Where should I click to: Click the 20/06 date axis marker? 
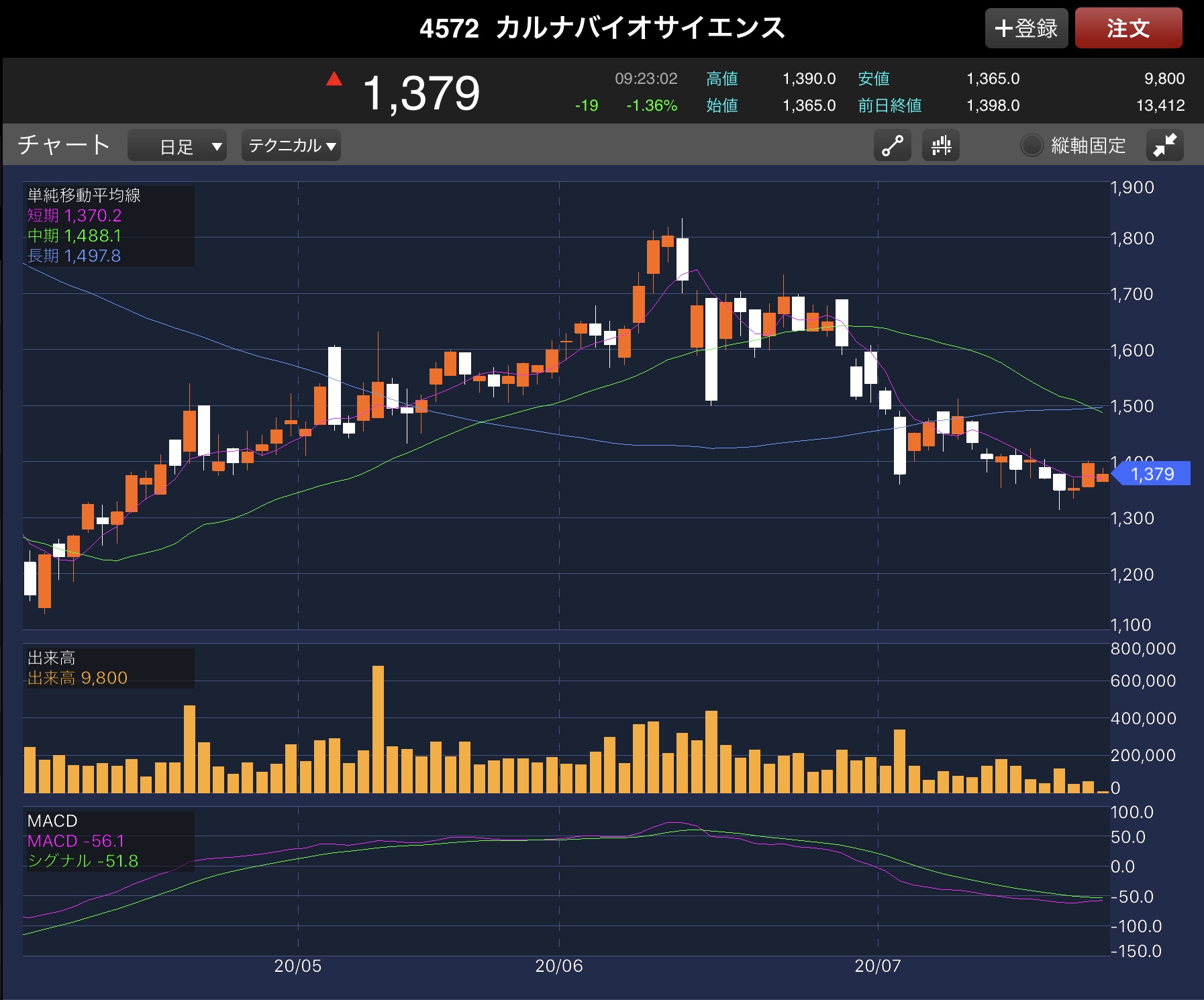click(x=558, y=966)
